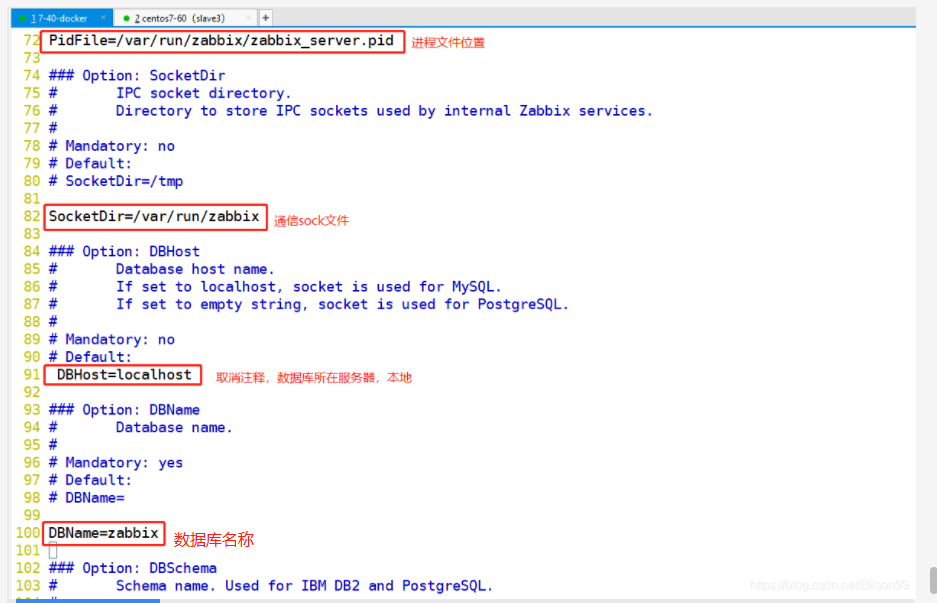Click the 'Database name.' comment line
The height and width of the screenshot is (603, 937).
(174, 427)
